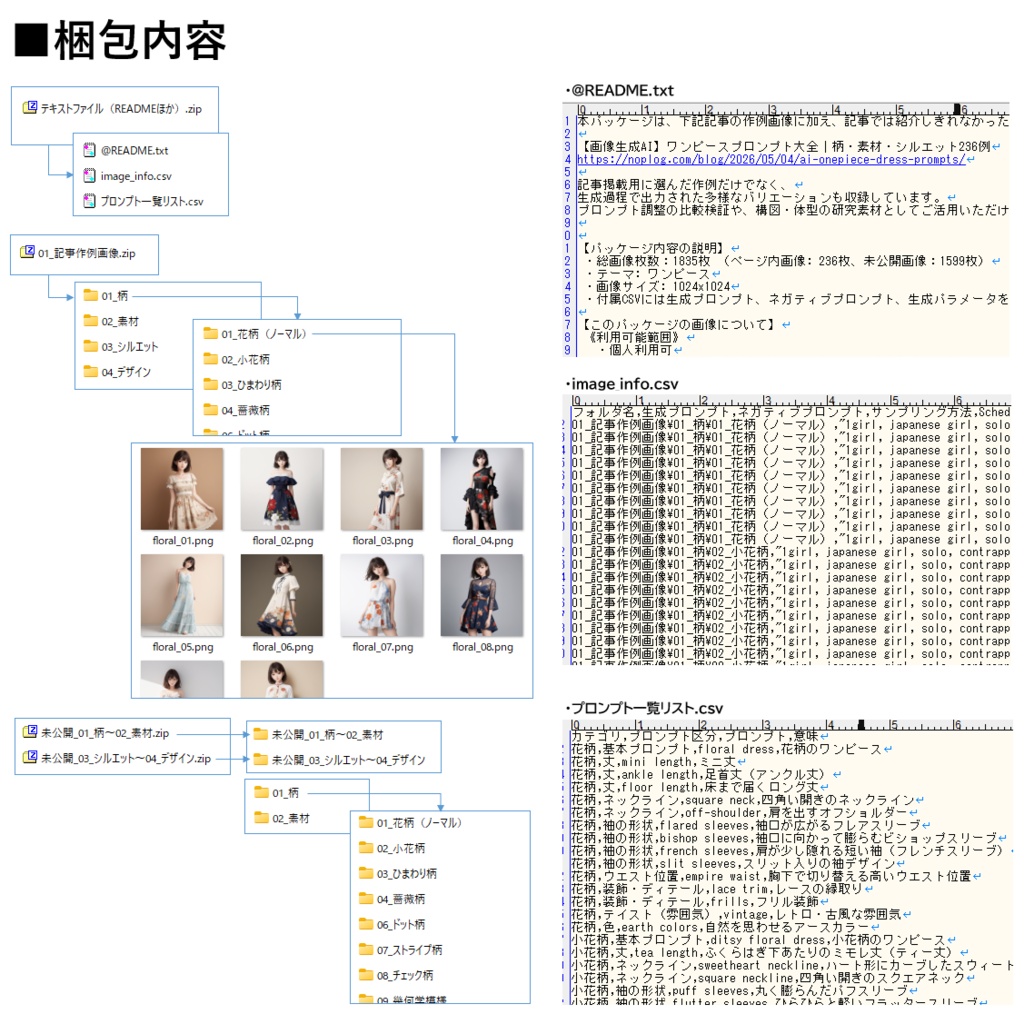Select the @README.txt file icon in the tree
The width and height of the screenshot is (1024, 1024).
89,150
